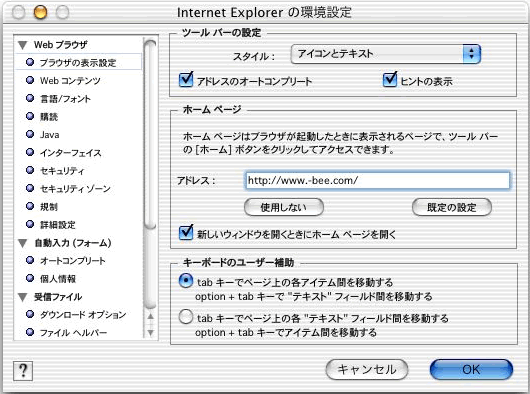Click the home page アドレス text field
Screen dimensions: 530x394
click(378, 180)
